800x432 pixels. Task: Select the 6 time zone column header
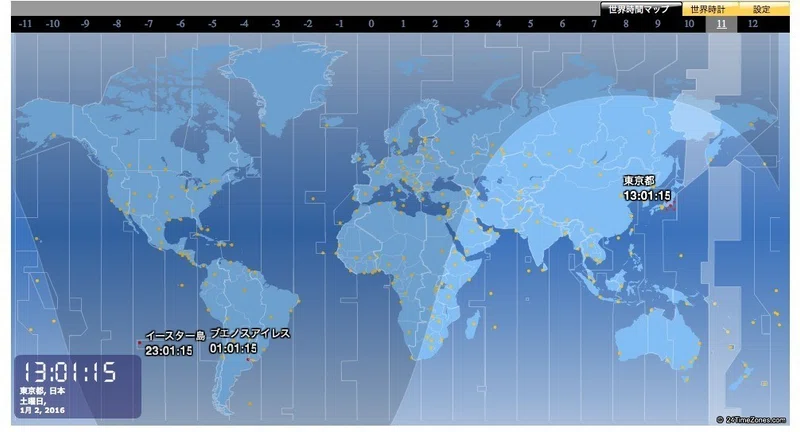point(562,24)
